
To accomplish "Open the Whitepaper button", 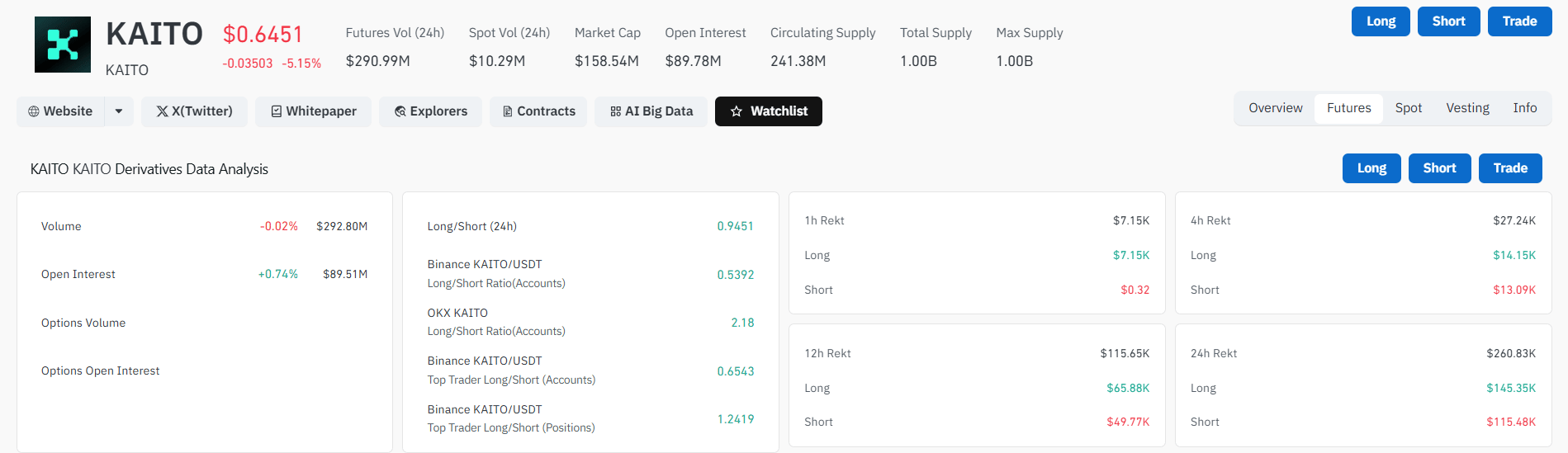I will coord(313,111).
